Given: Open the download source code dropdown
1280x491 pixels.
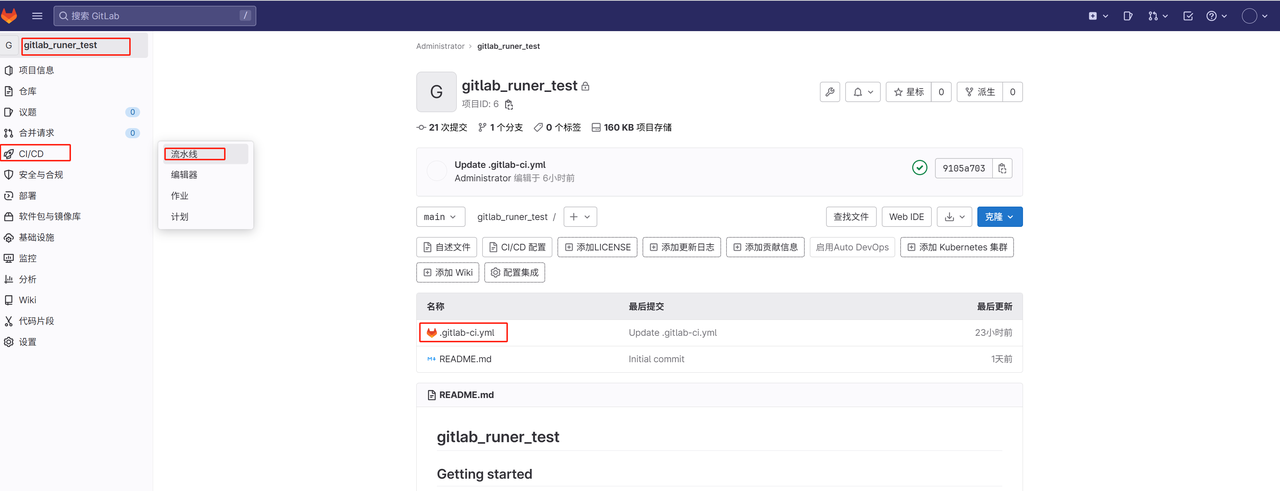Looking at the screenshot, I should coord(955,217).
